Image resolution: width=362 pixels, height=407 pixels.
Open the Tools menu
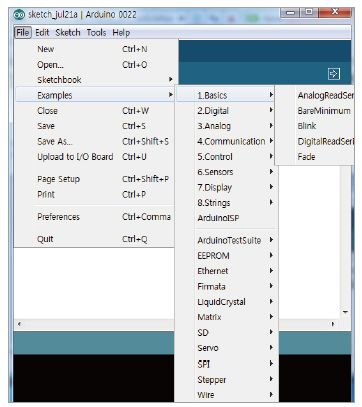click(96, 33)
